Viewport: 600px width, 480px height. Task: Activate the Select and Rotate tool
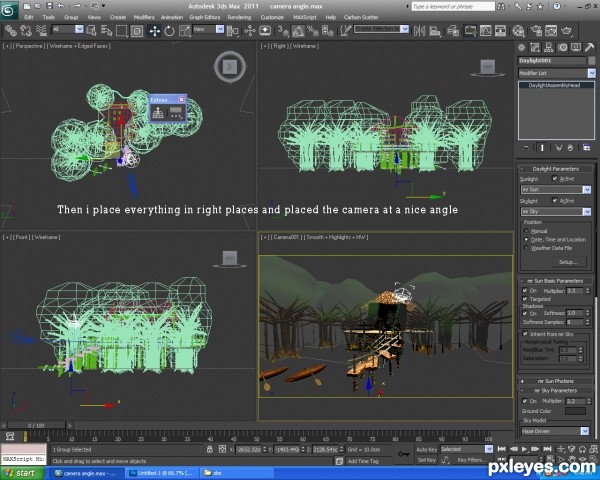click(170, 31)
